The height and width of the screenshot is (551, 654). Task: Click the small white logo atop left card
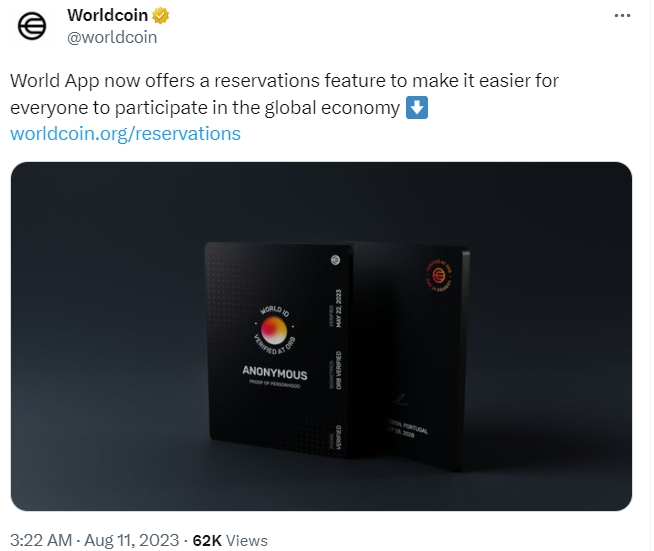(x=335, y=259)
